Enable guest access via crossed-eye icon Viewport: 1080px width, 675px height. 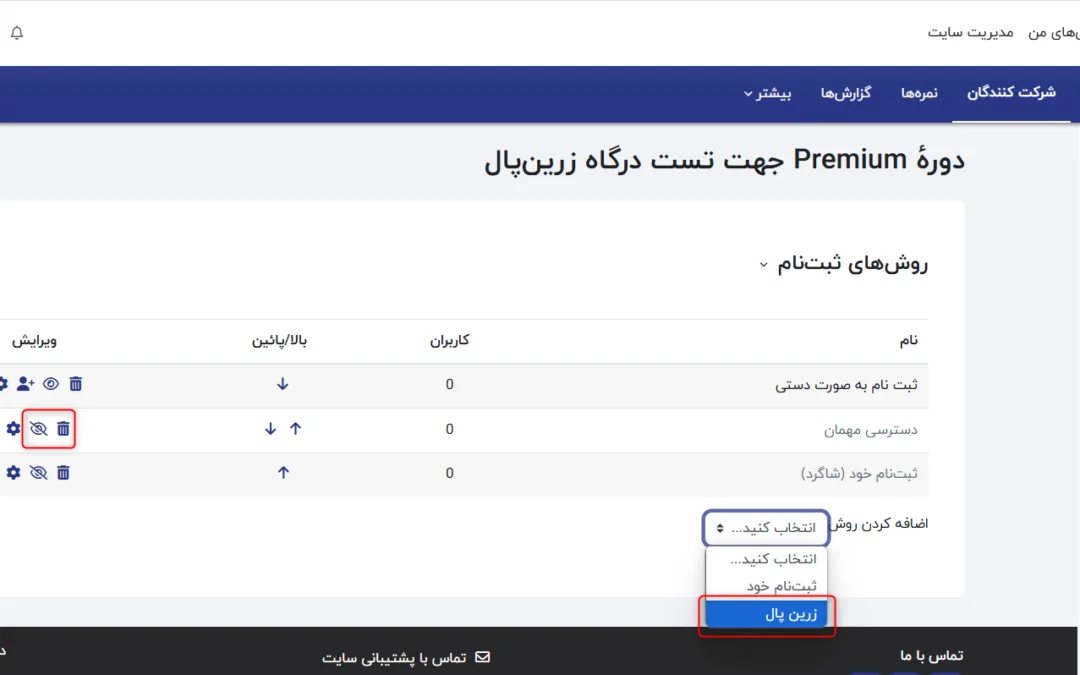pos(38,429)
